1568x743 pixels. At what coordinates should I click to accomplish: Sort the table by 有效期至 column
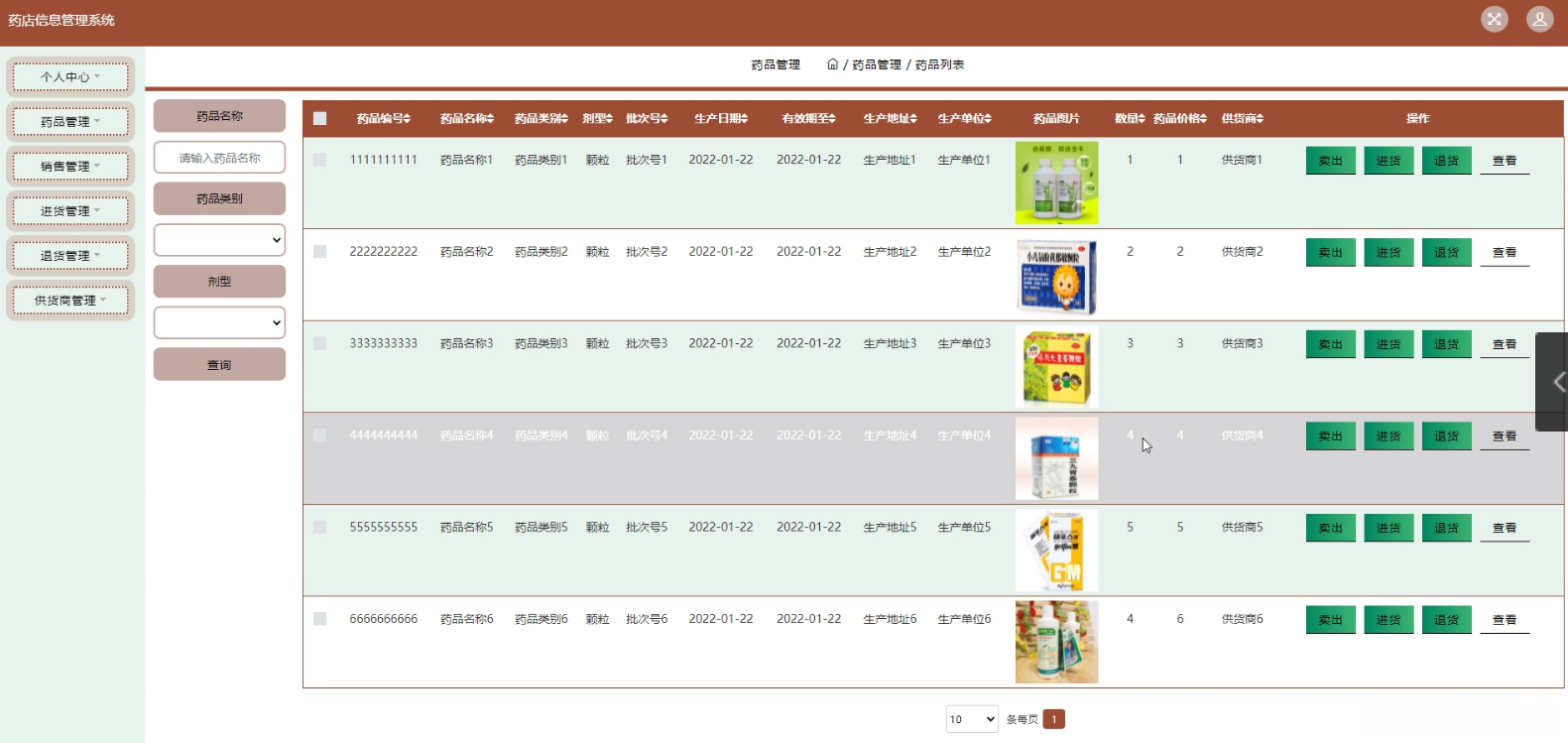(809, 118)
